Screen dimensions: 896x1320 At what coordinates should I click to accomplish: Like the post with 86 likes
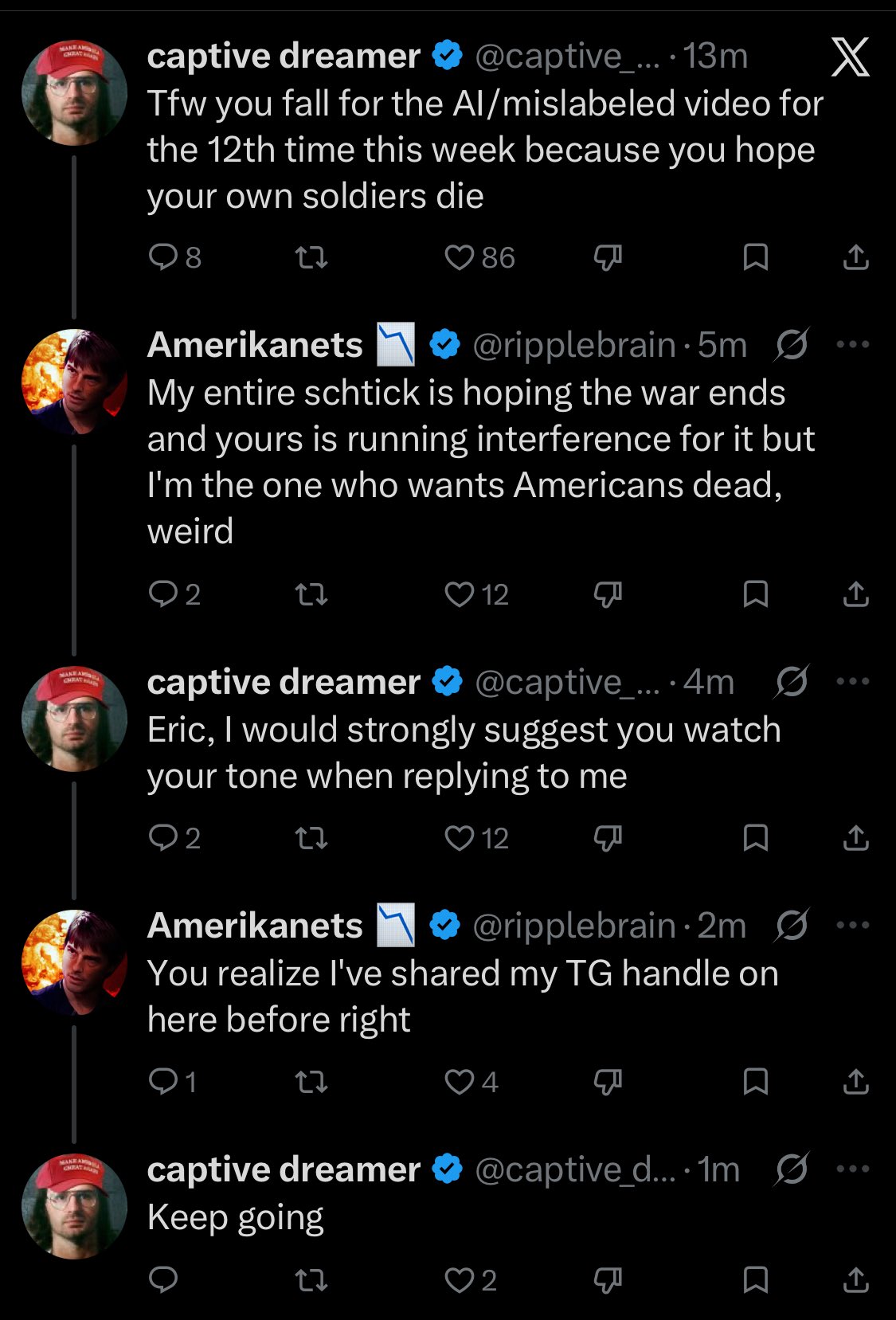click(x=460, y=257)
